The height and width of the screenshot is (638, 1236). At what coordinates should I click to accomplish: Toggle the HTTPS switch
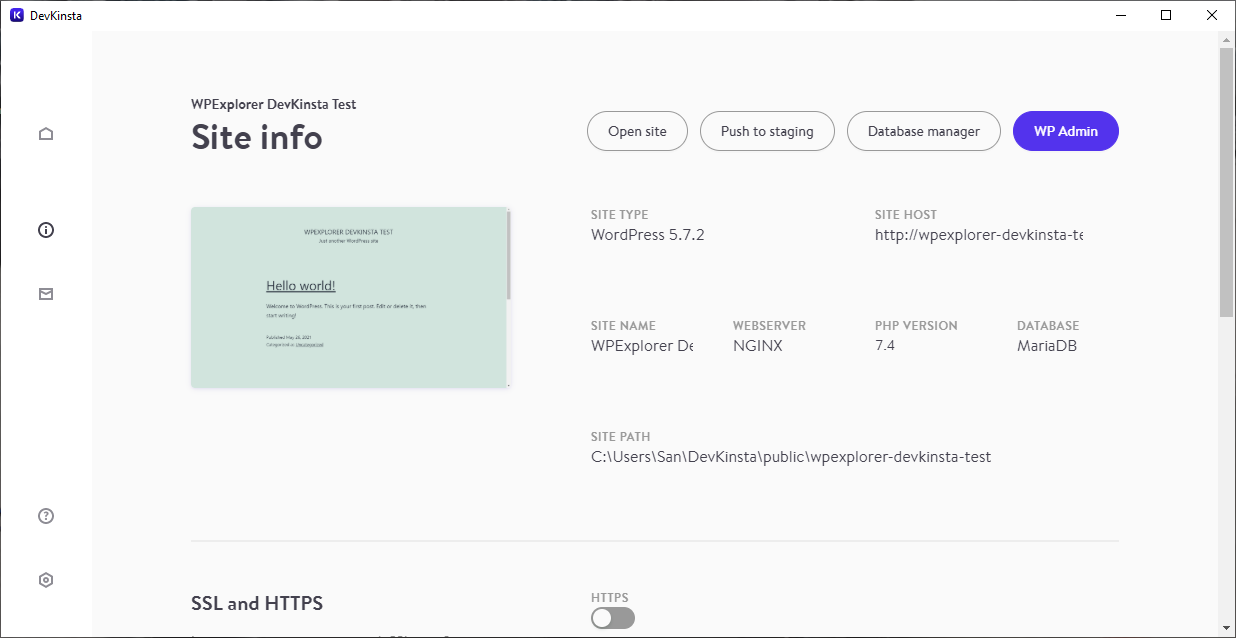tap(613, 618)
